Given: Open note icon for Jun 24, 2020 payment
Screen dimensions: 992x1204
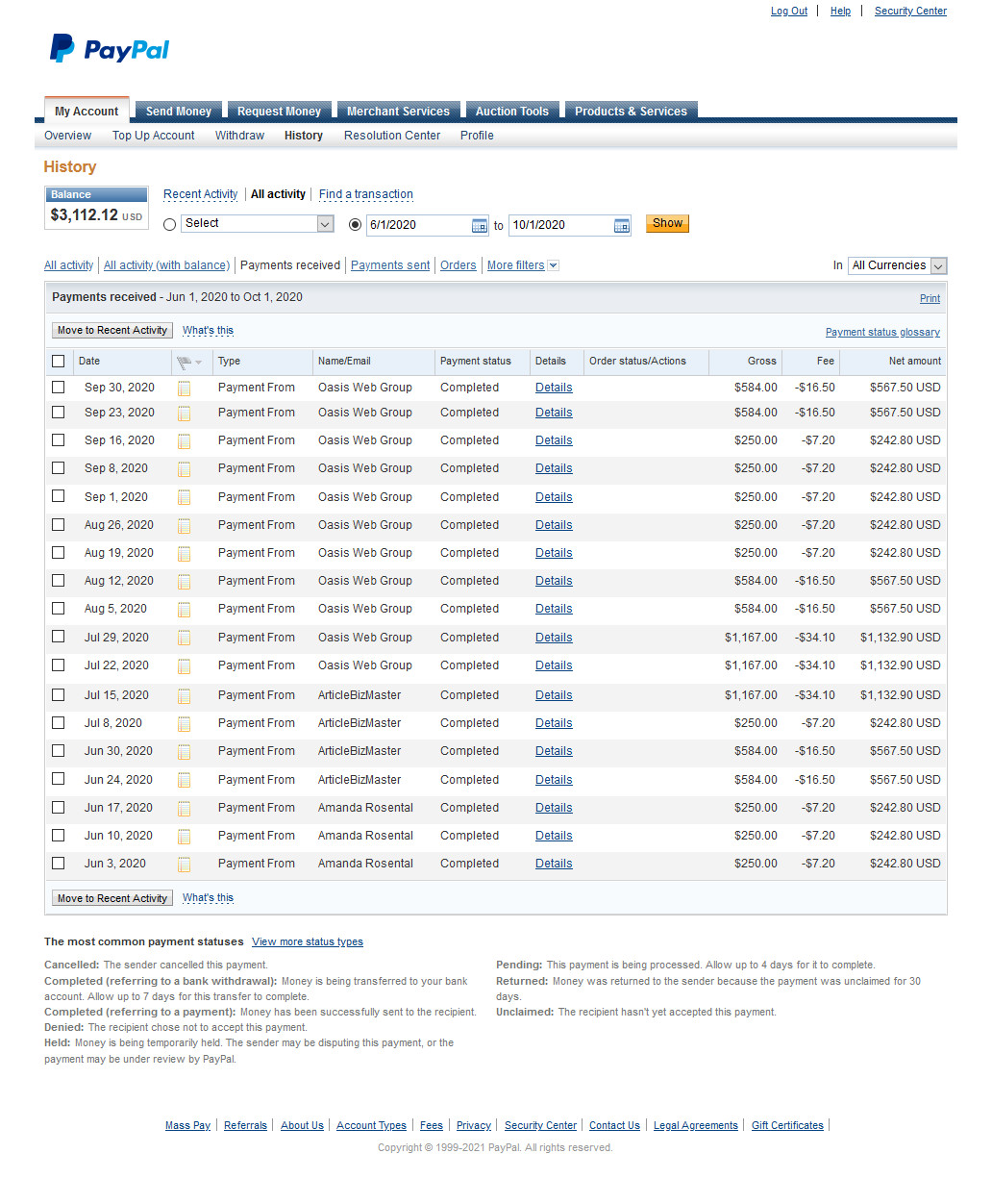Looking at the screenshot, I should coord(184,781).
